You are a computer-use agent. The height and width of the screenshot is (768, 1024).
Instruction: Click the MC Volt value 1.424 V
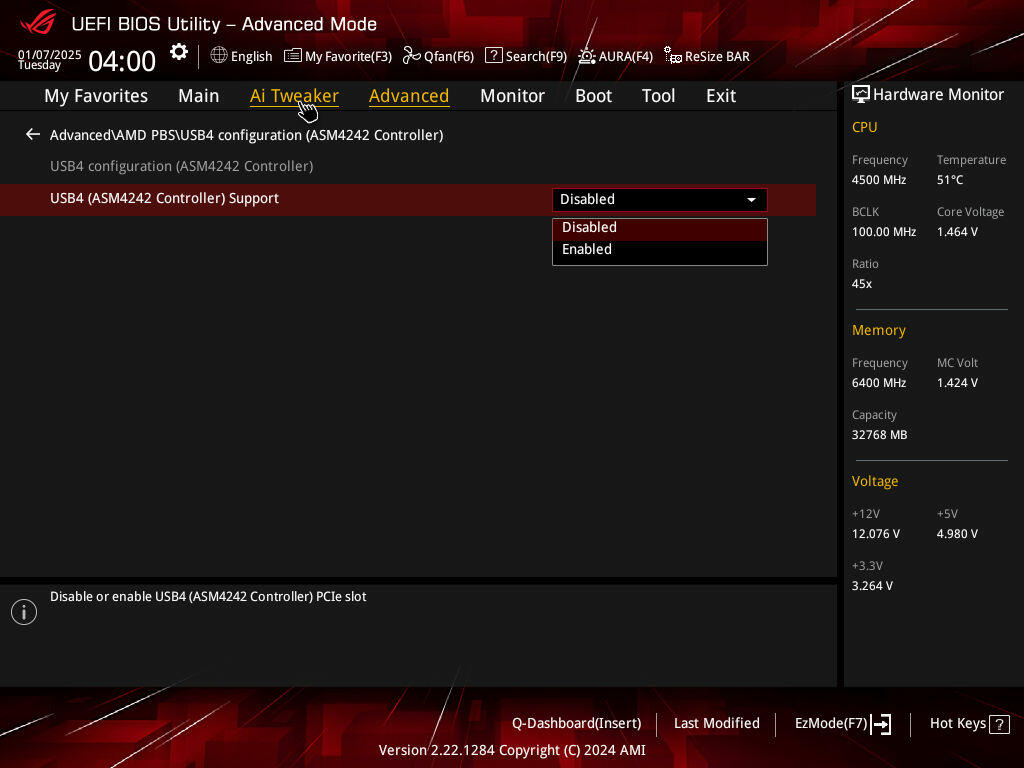pos(957,383)
